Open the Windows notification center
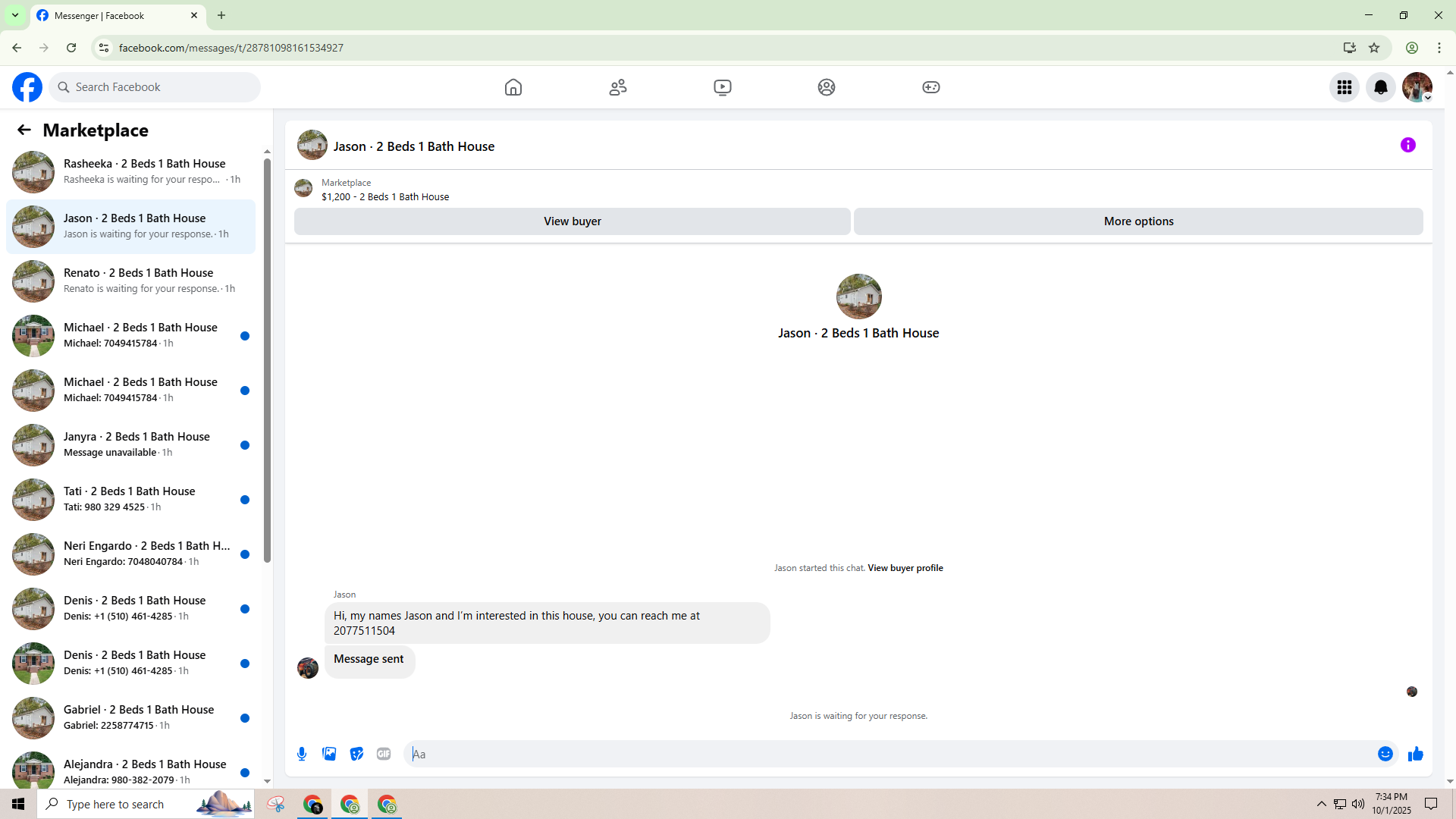 1432,804
